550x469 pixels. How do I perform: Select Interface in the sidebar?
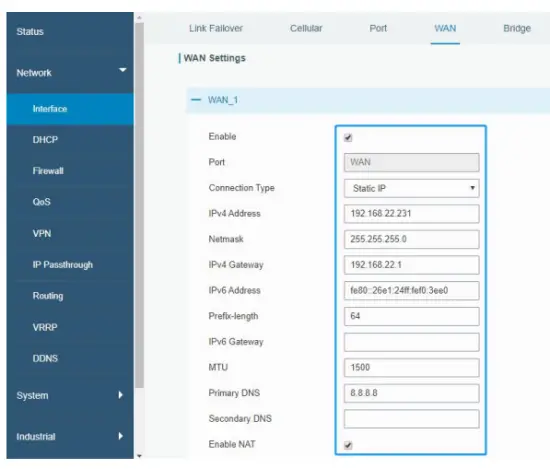[70, 109]
